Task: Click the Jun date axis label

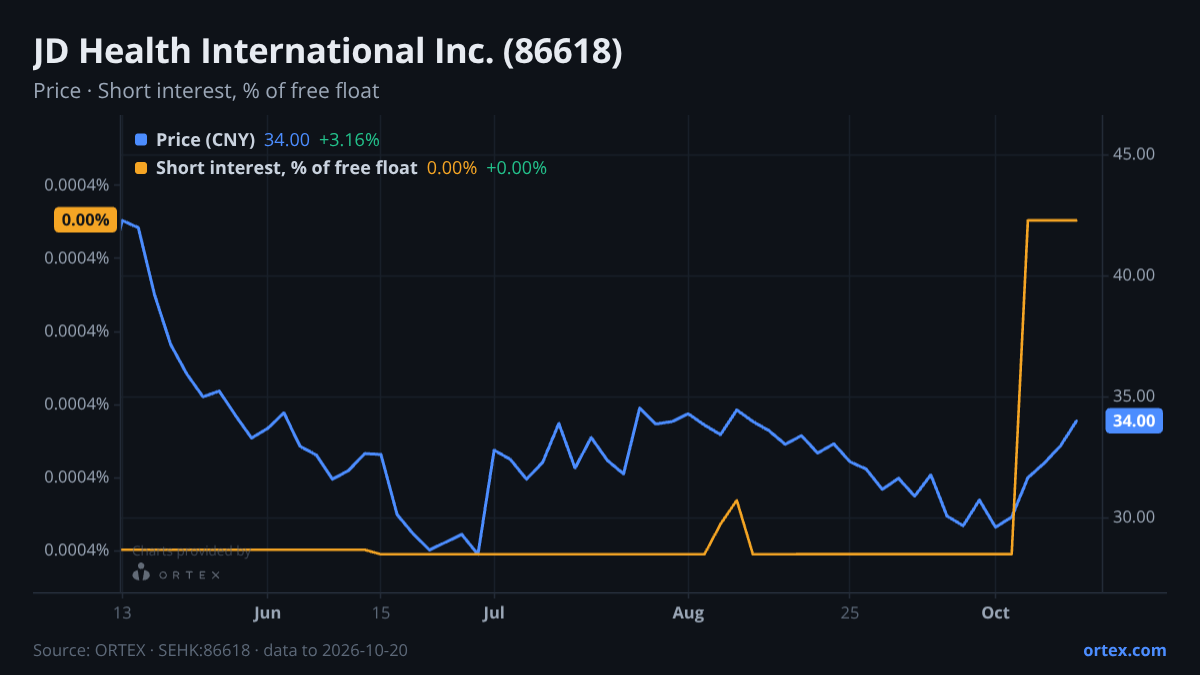Action: pos(267,612)
